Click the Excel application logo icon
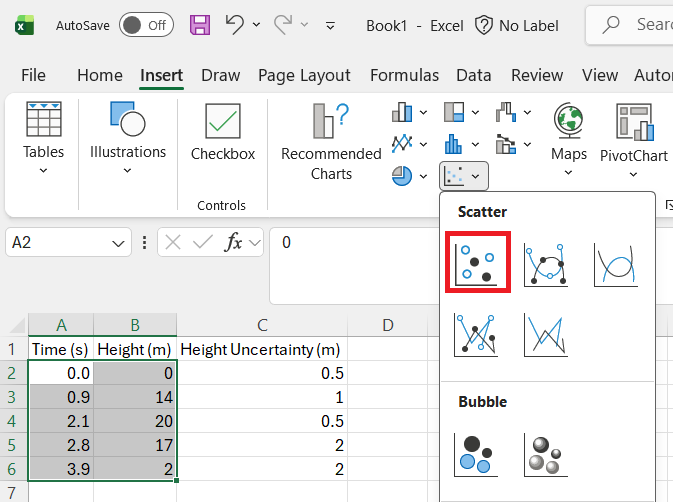 pos(25,25)
